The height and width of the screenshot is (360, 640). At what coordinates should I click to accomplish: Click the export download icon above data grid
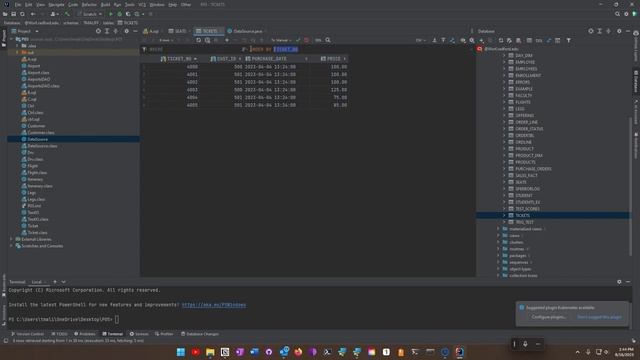coord(434,40)
